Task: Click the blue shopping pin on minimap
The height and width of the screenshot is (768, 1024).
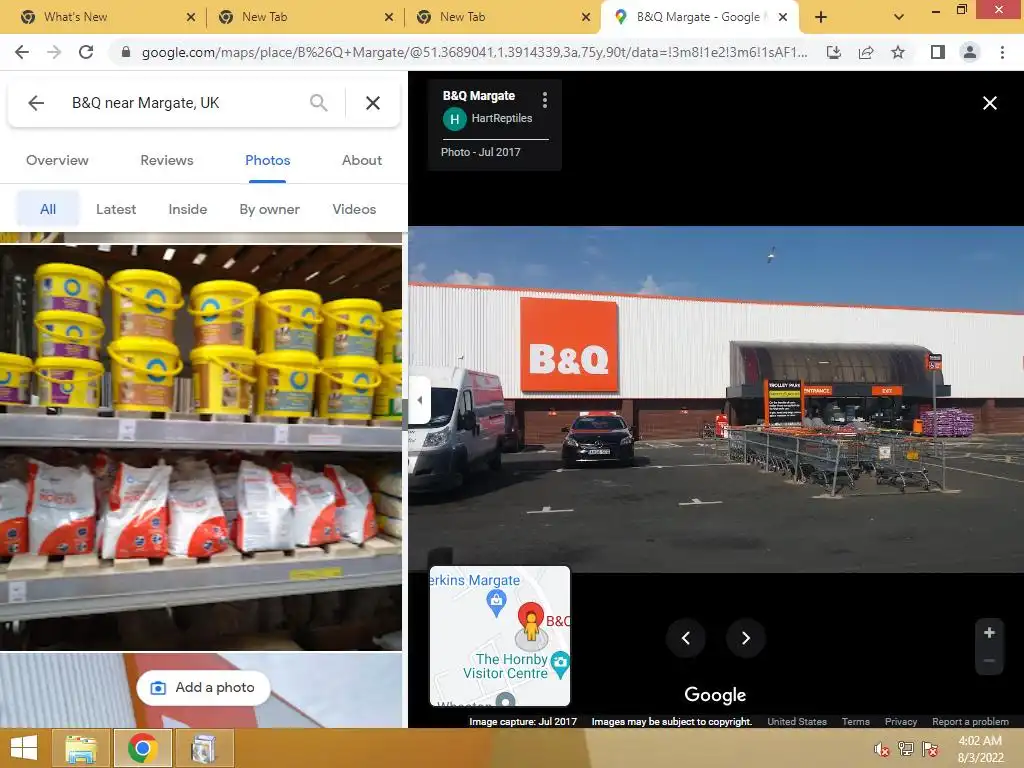Action: pyautogui.click(x=496, y=603)
